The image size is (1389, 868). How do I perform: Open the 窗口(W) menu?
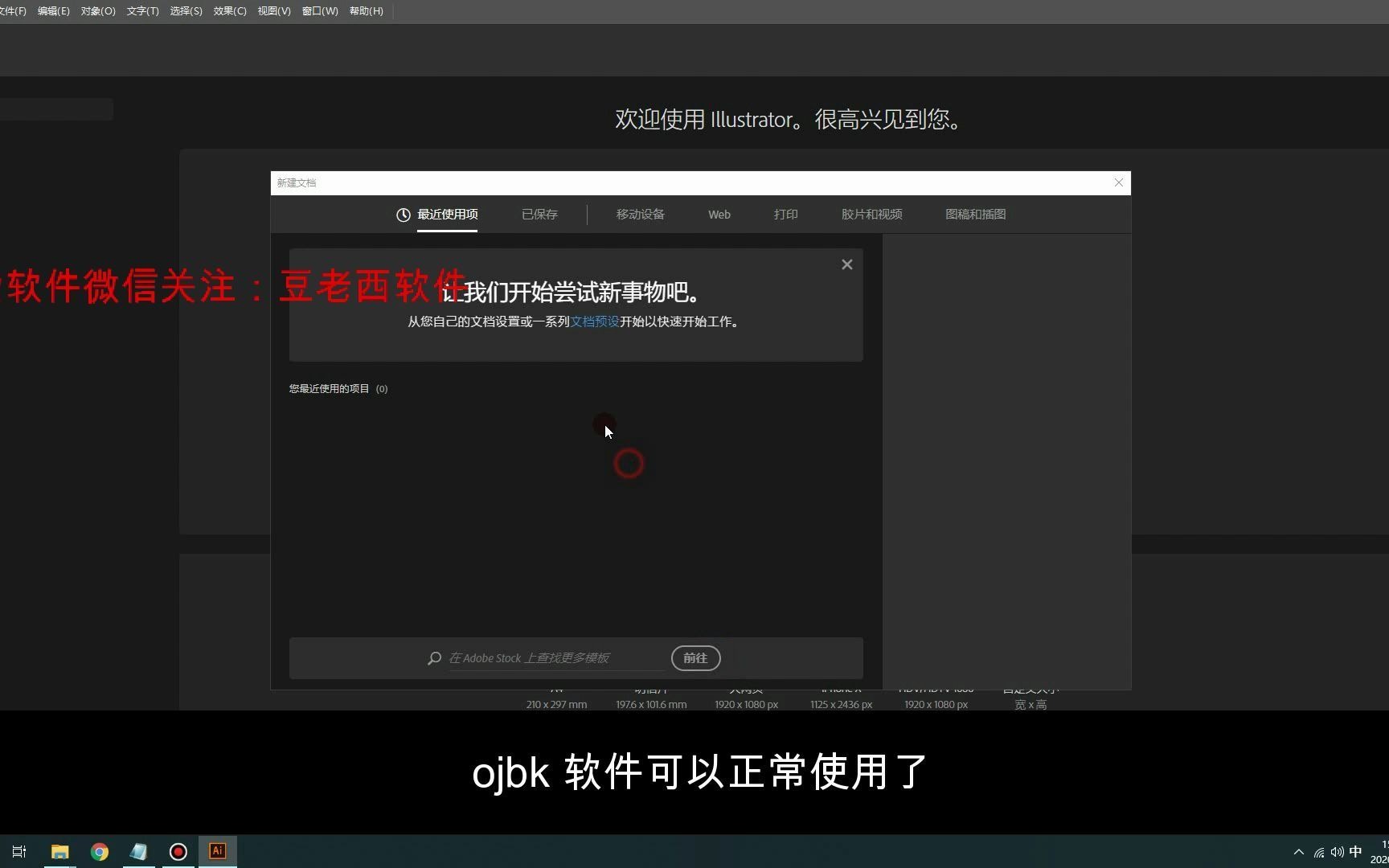[320, 11]
